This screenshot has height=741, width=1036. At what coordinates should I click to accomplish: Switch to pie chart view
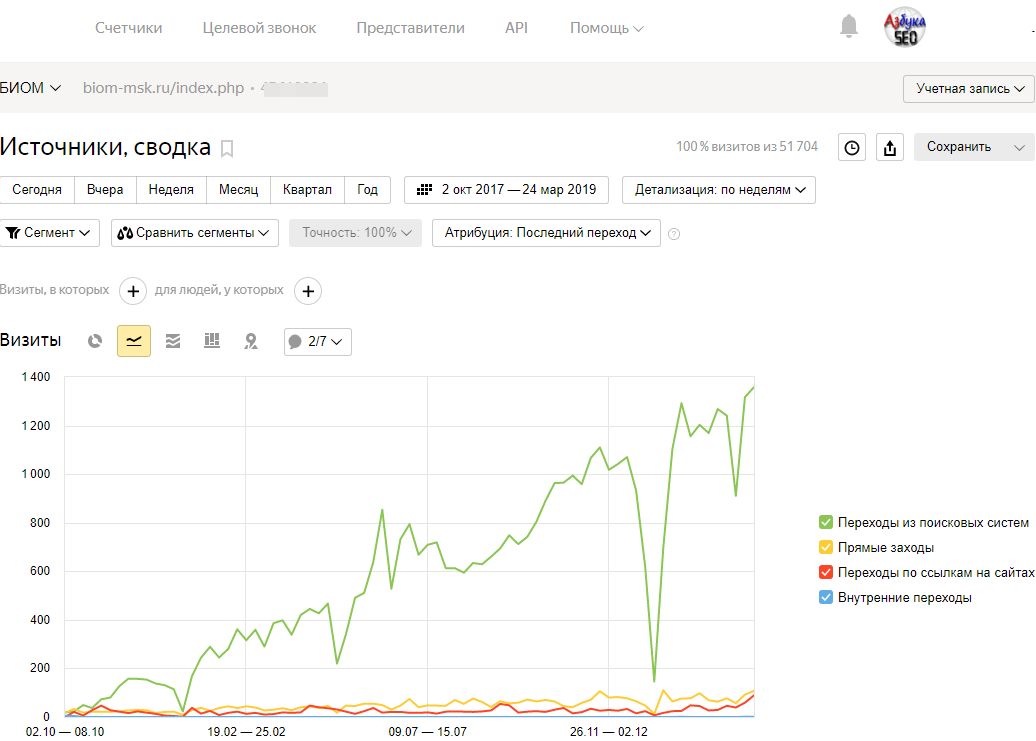[x=95, y=341]
